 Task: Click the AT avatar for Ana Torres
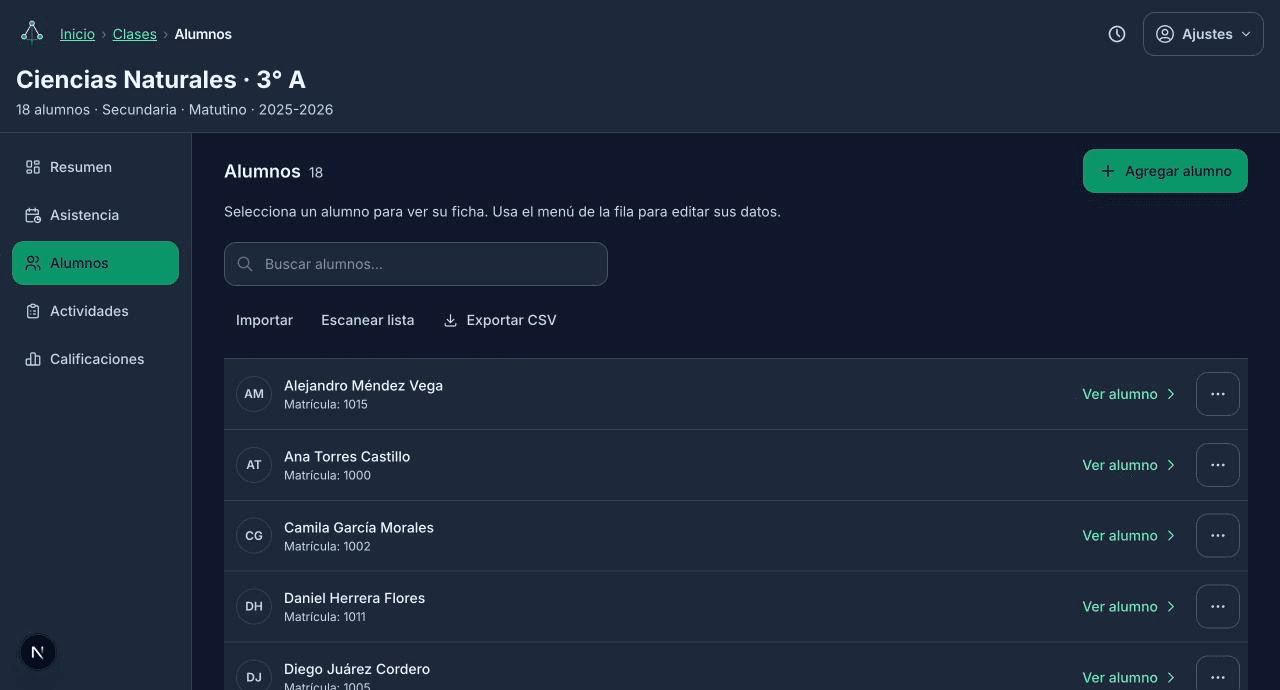pyautogui.click(x=254, y=465)
